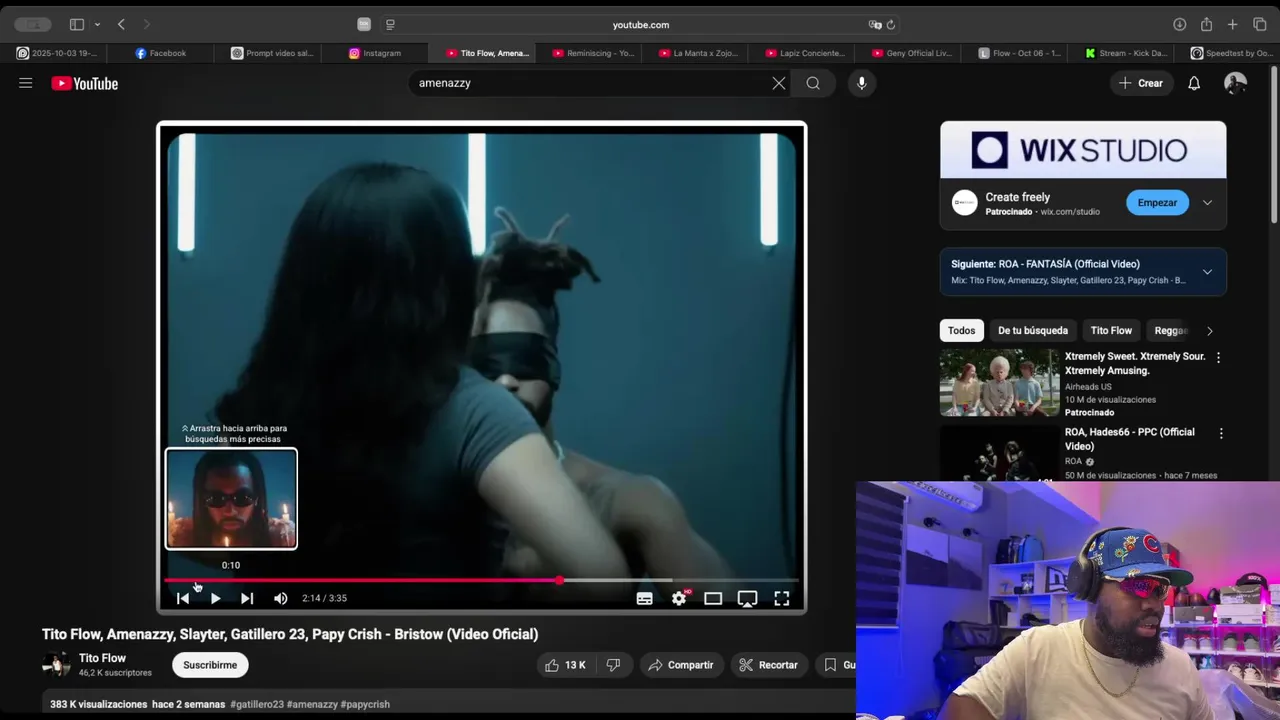This screenshot has width=1280, height=720.
Task: Open options for ROA, Hades66 - PPC
Action: click(x=1221, y=433)
